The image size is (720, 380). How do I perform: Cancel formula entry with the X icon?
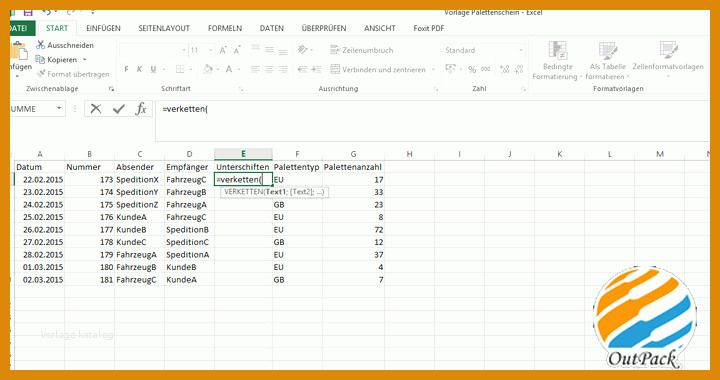(x=96, y=109)
